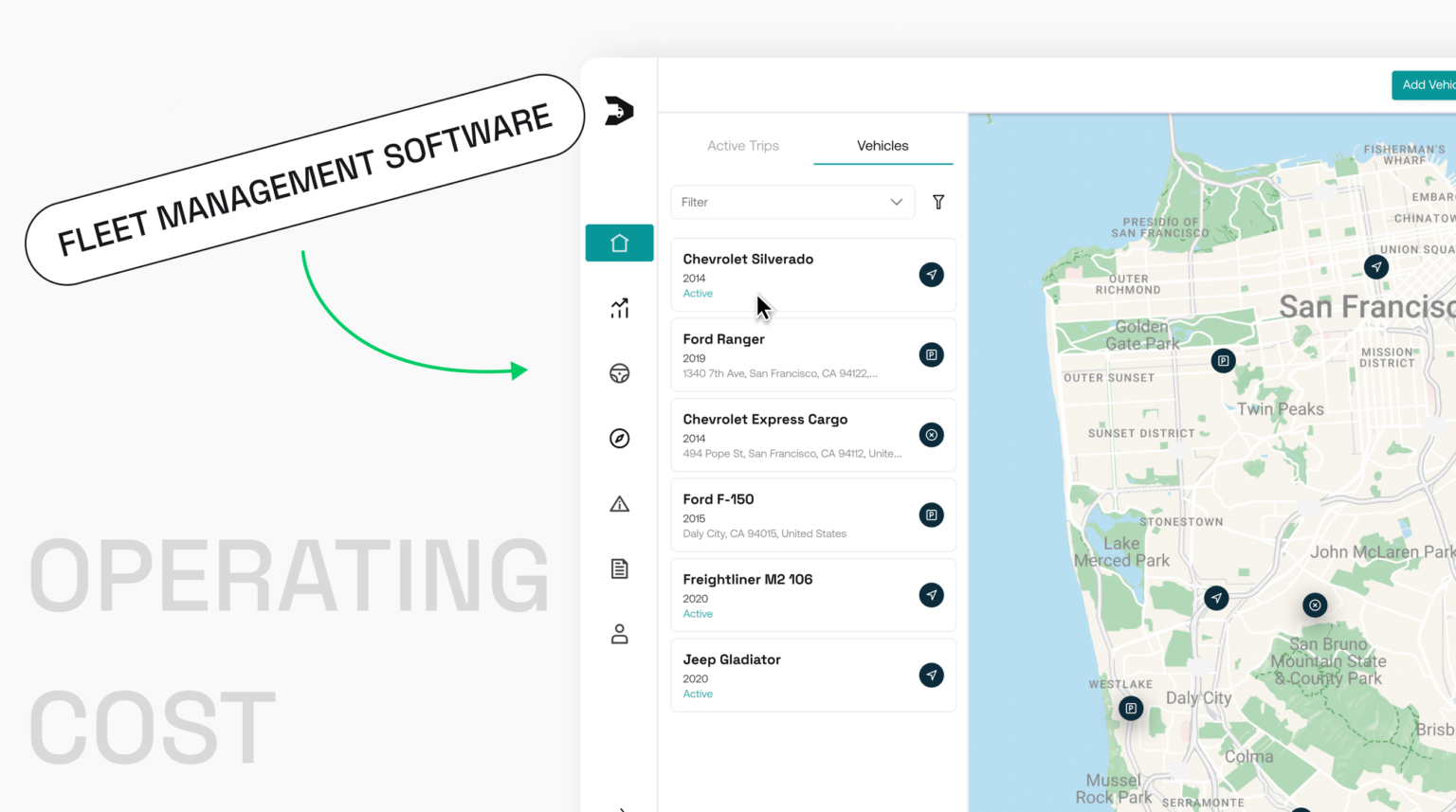Open the person profile icon in sidebar
The width and height of the screenshot is (1456, 812).
(619, 634)
